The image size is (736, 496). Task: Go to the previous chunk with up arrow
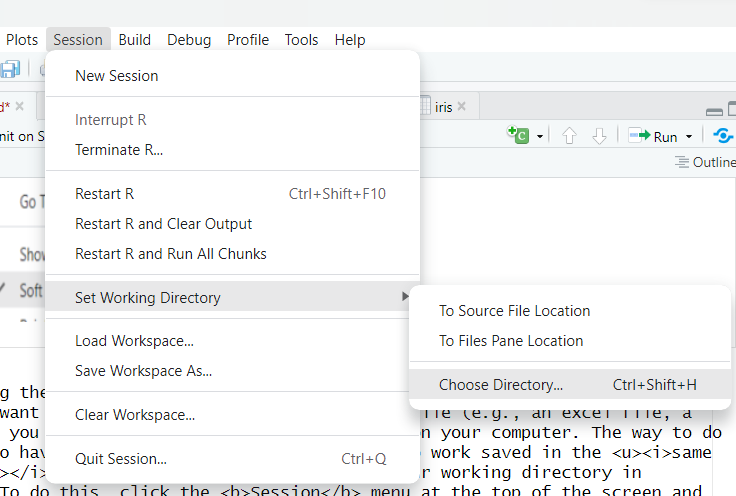(569, 136)
